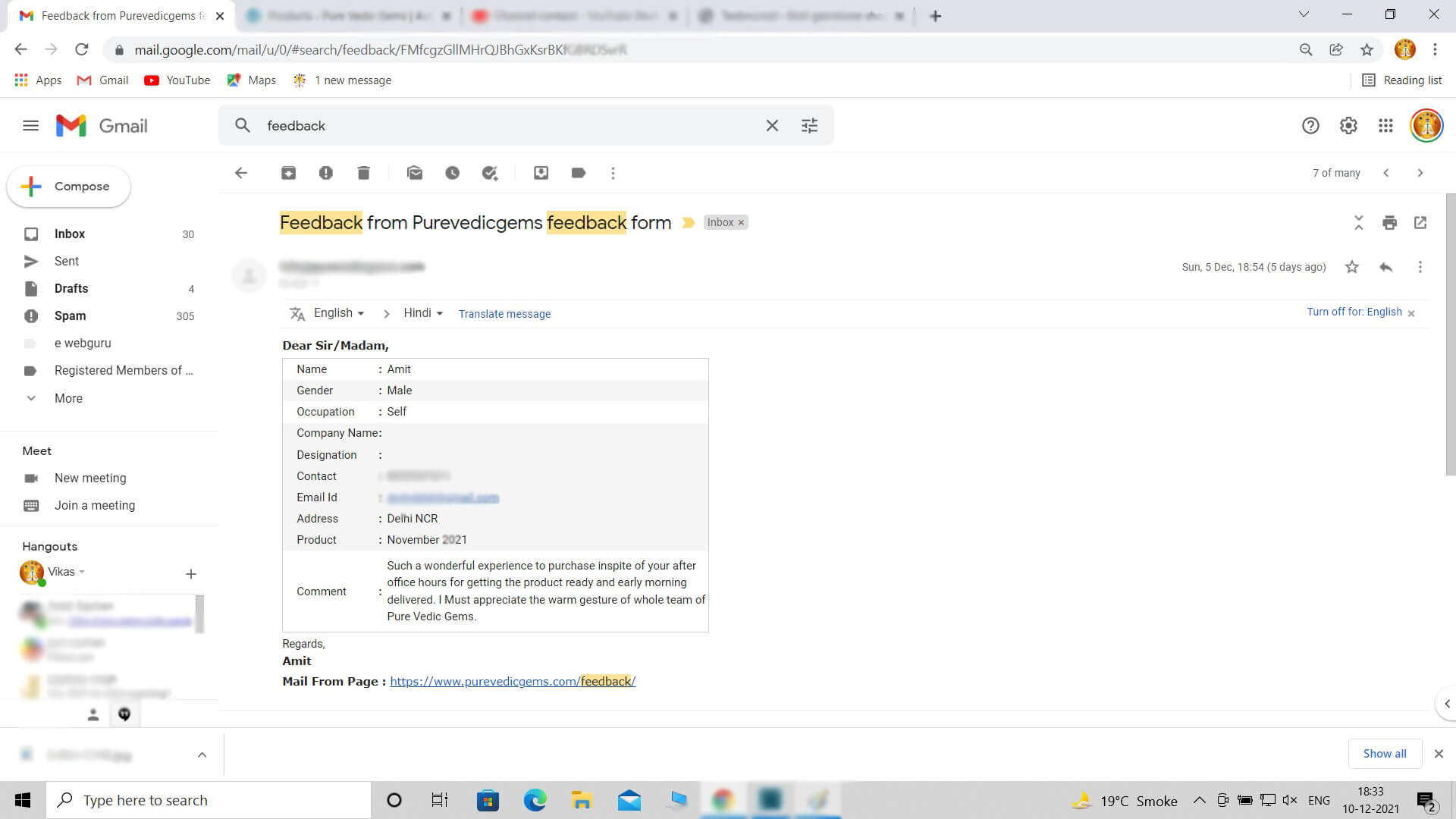Open File Explorer from taskbar
Image resolution: width=1456 pixels, height=819 pixels.
click(582, 800)
